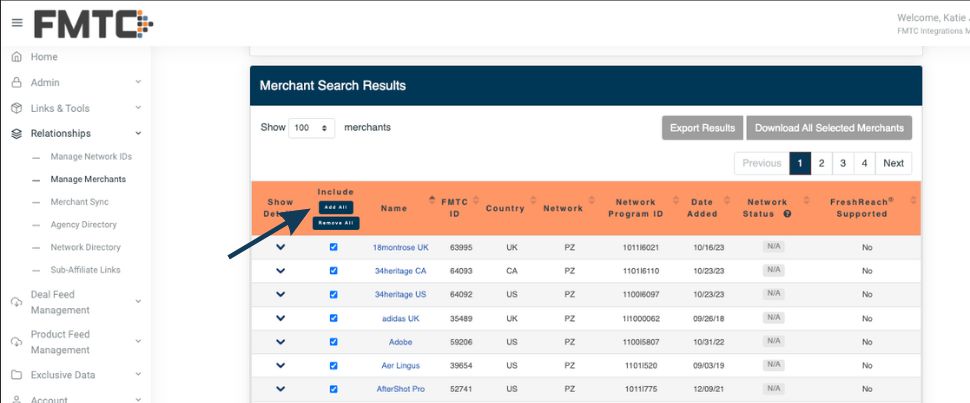Open the 34heritage CA merchant link
The height and width of the screenshot is (403, 970).
click(x=400, y=271)
